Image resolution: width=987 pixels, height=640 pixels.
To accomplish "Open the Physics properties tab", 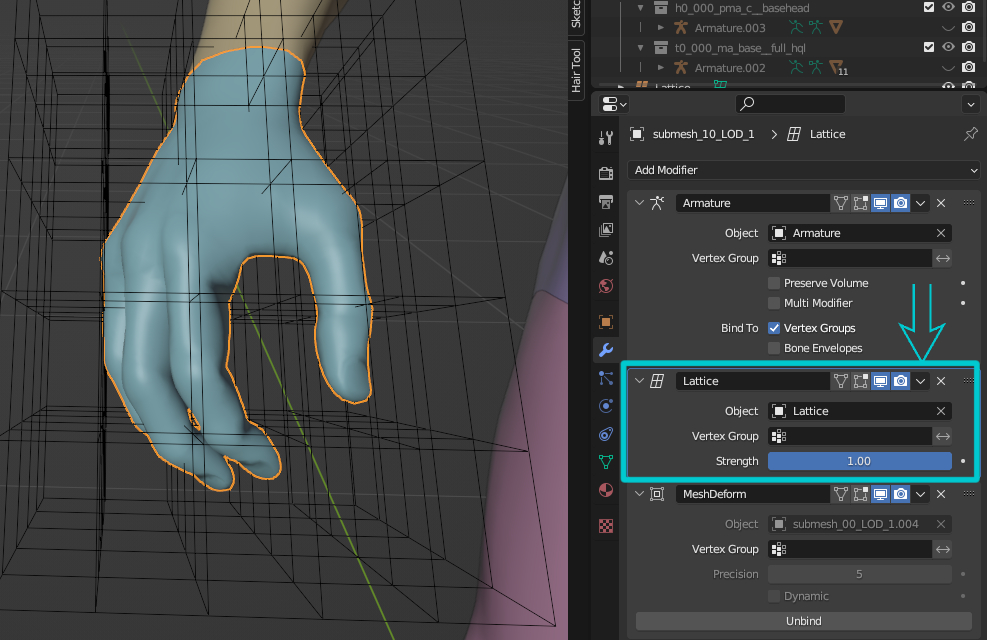I will pyautogui.click(x=605, y=406).
